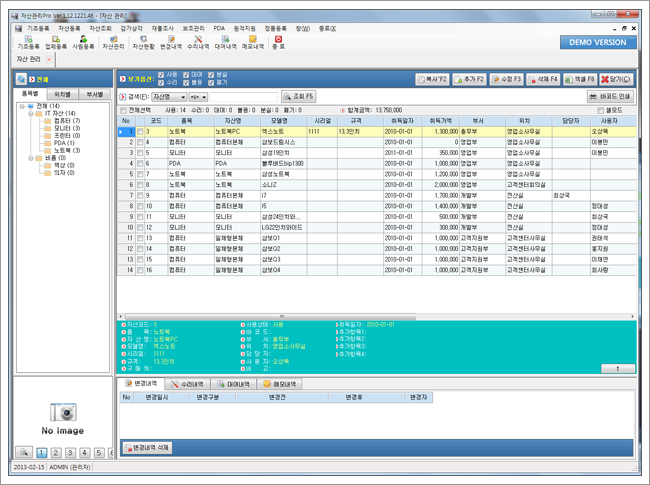Collapse the 전체 (14) root tree node
The image size is (650, 485).
[x=22, y=106]
